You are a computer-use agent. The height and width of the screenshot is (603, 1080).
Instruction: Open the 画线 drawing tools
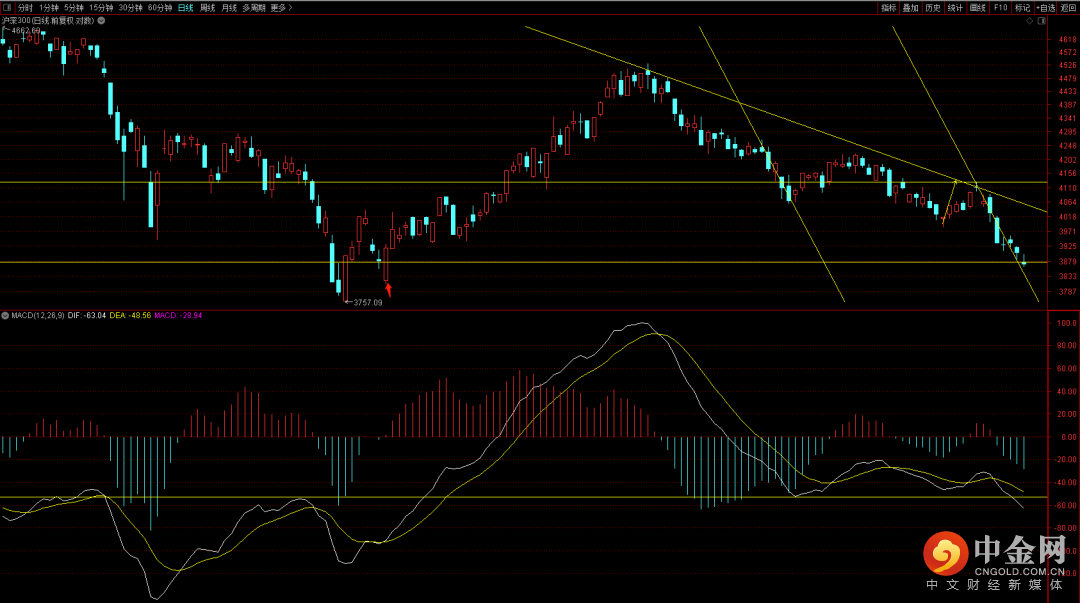click(x=978, y=7)
